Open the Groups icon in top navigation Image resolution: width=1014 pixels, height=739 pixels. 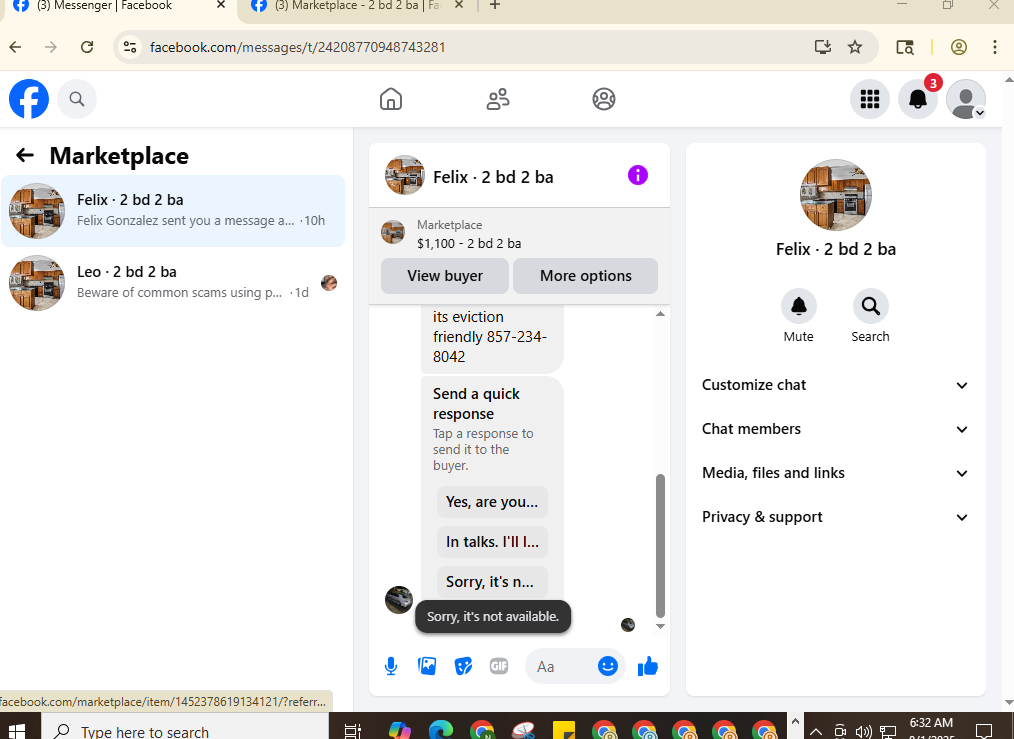click(x=603, y=99)
